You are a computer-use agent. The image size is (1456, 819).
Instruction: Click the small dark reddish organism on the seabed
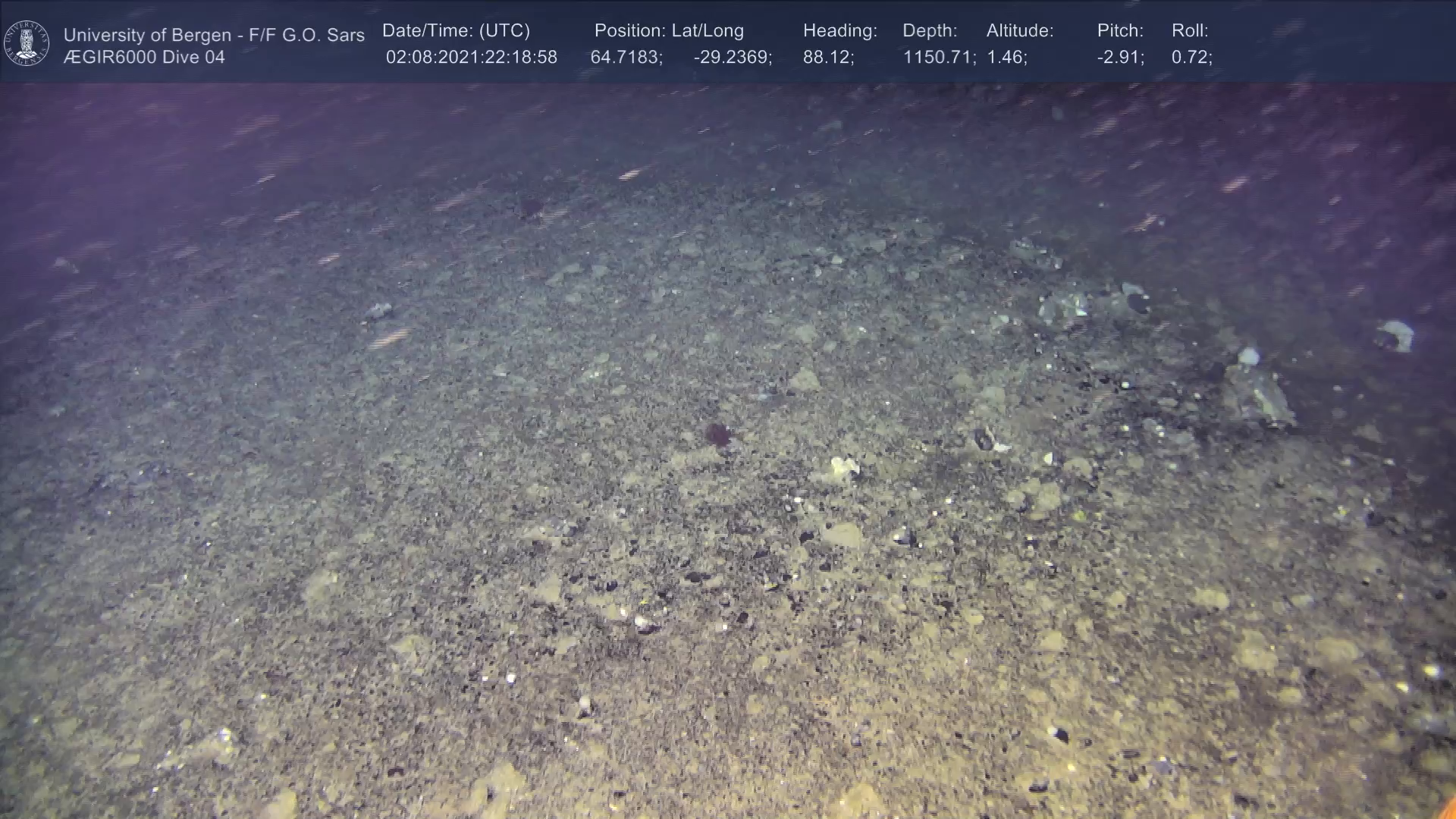click(717, 435)
